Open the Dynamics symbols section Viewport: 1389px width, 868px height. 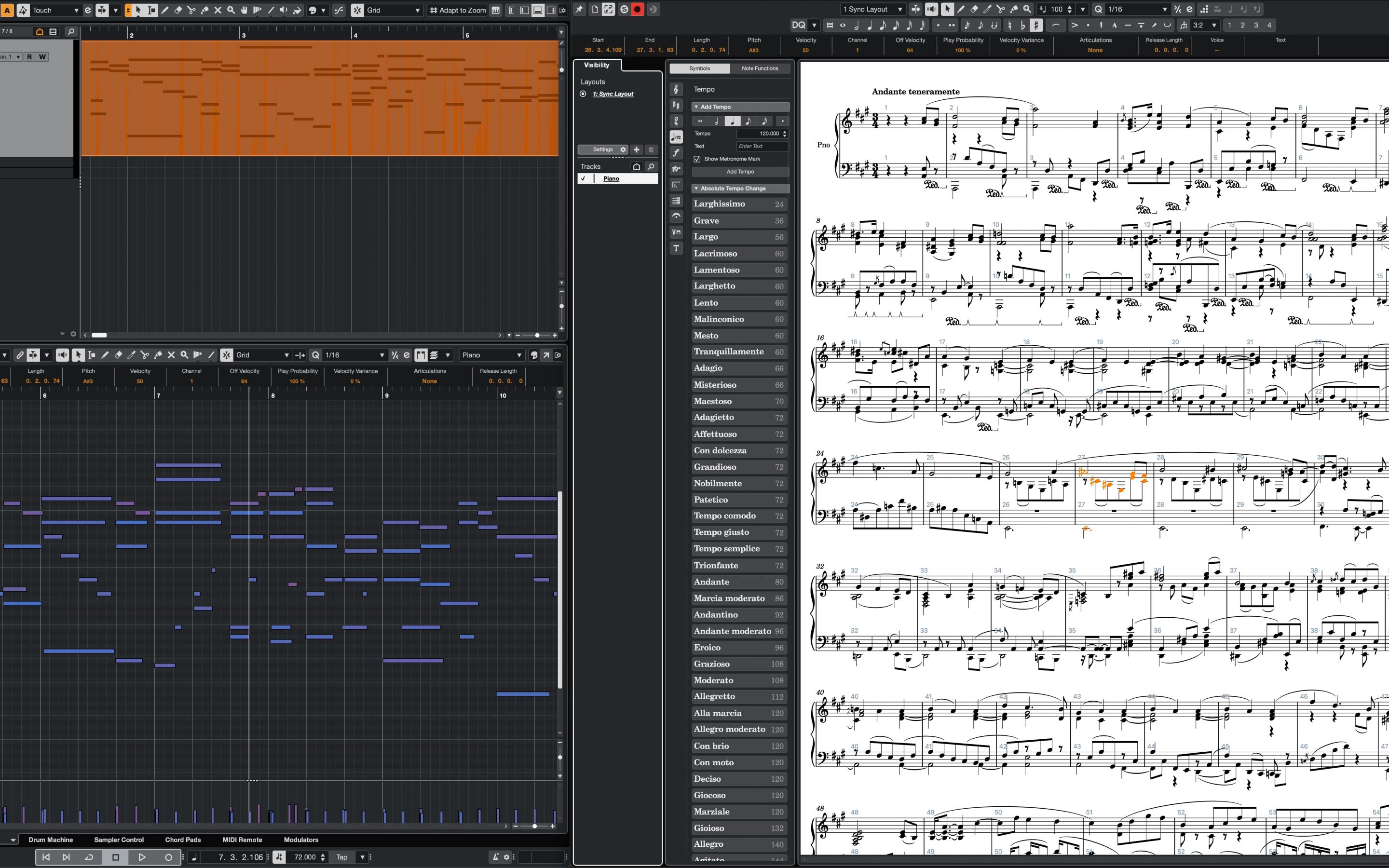[x=676, y=153]
